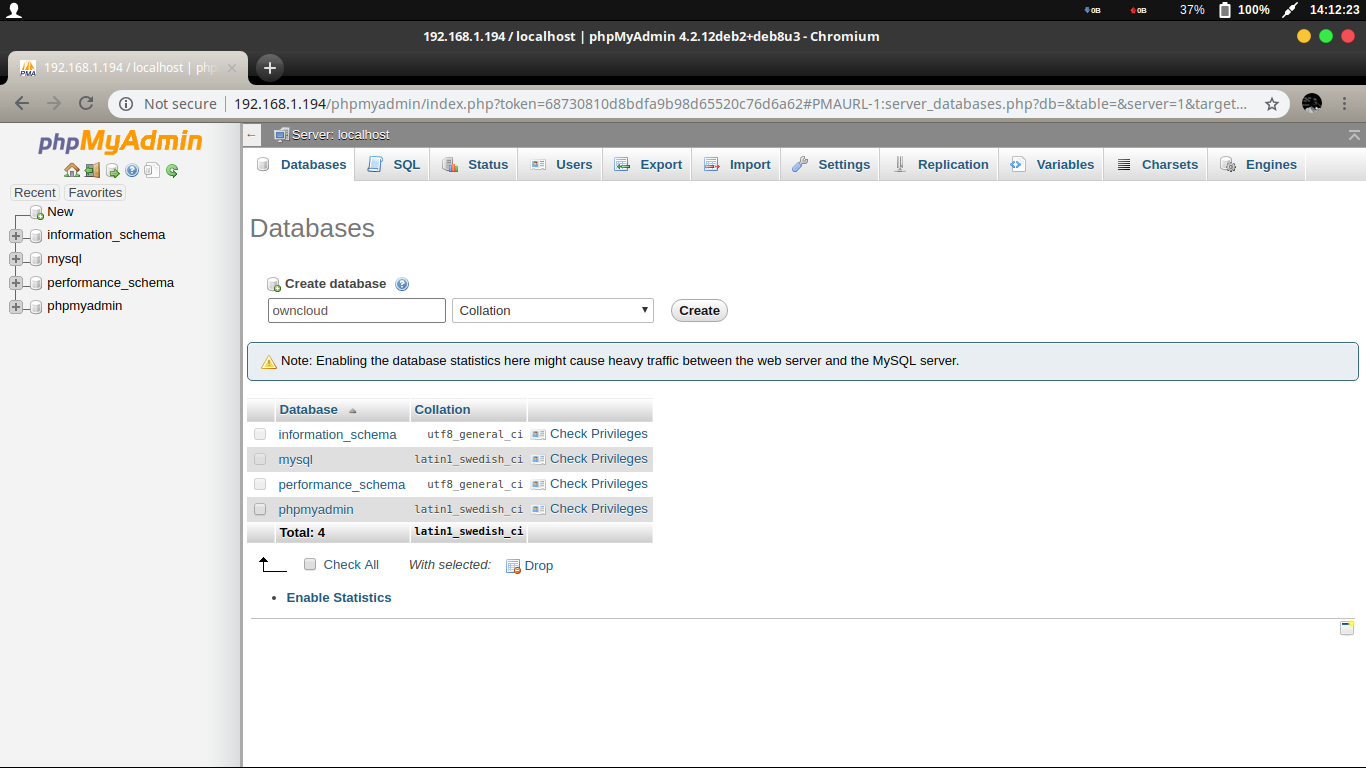Click the phpMyAdmin logo
The image size is (1366, 768).
120,141
